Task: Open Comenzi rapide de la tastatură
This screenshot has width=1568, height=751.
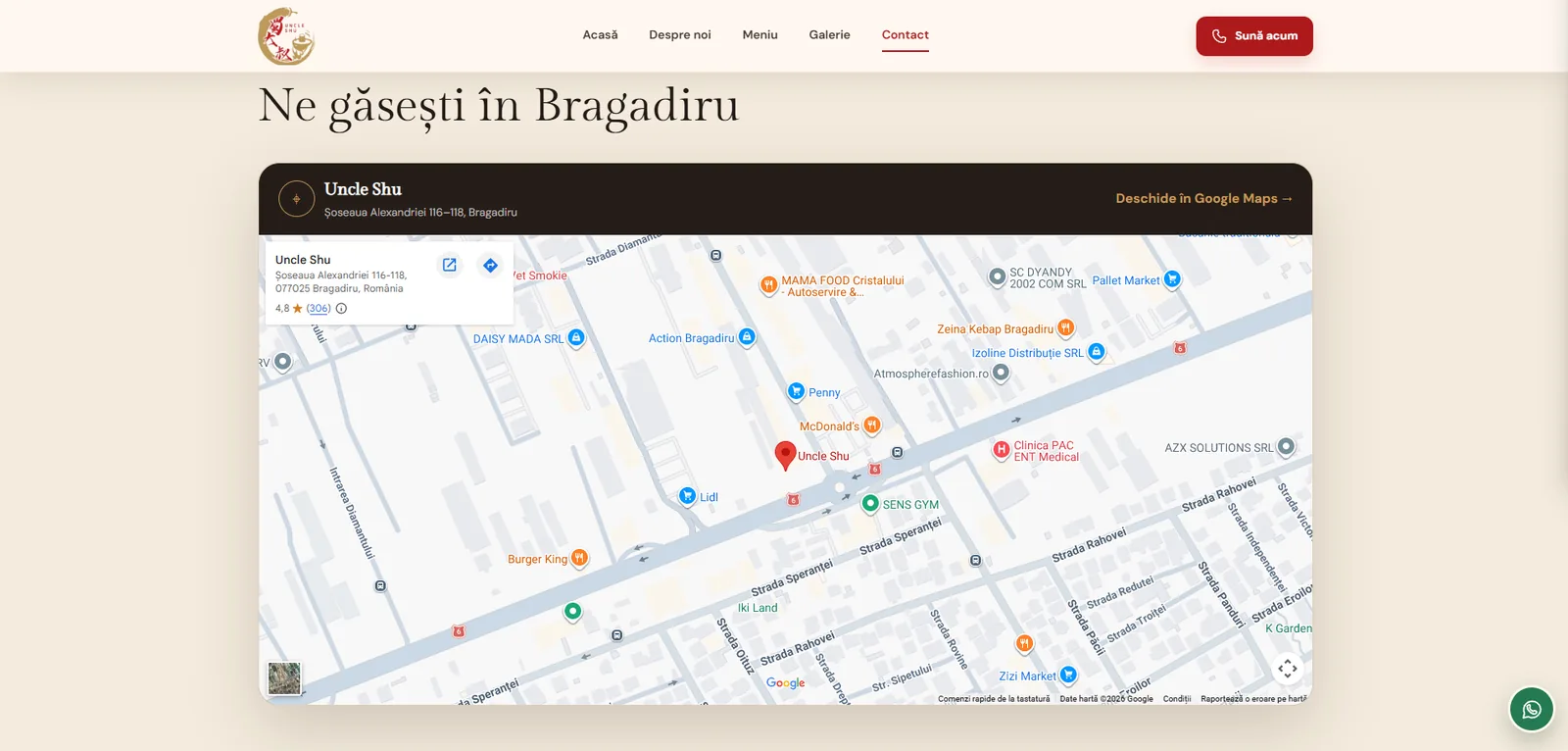Action: [x=994, y=699]
